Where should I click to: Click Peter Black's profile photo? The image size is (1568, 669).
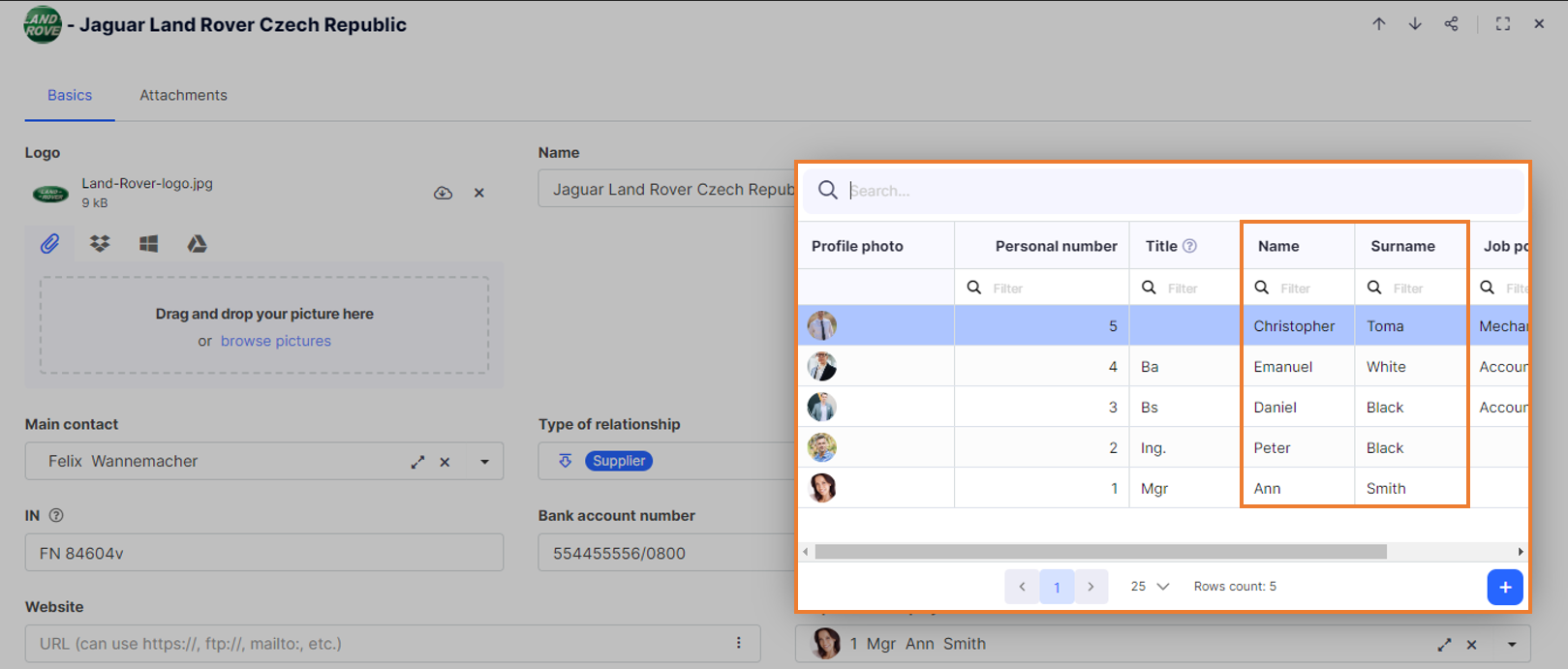coord(822,448)
